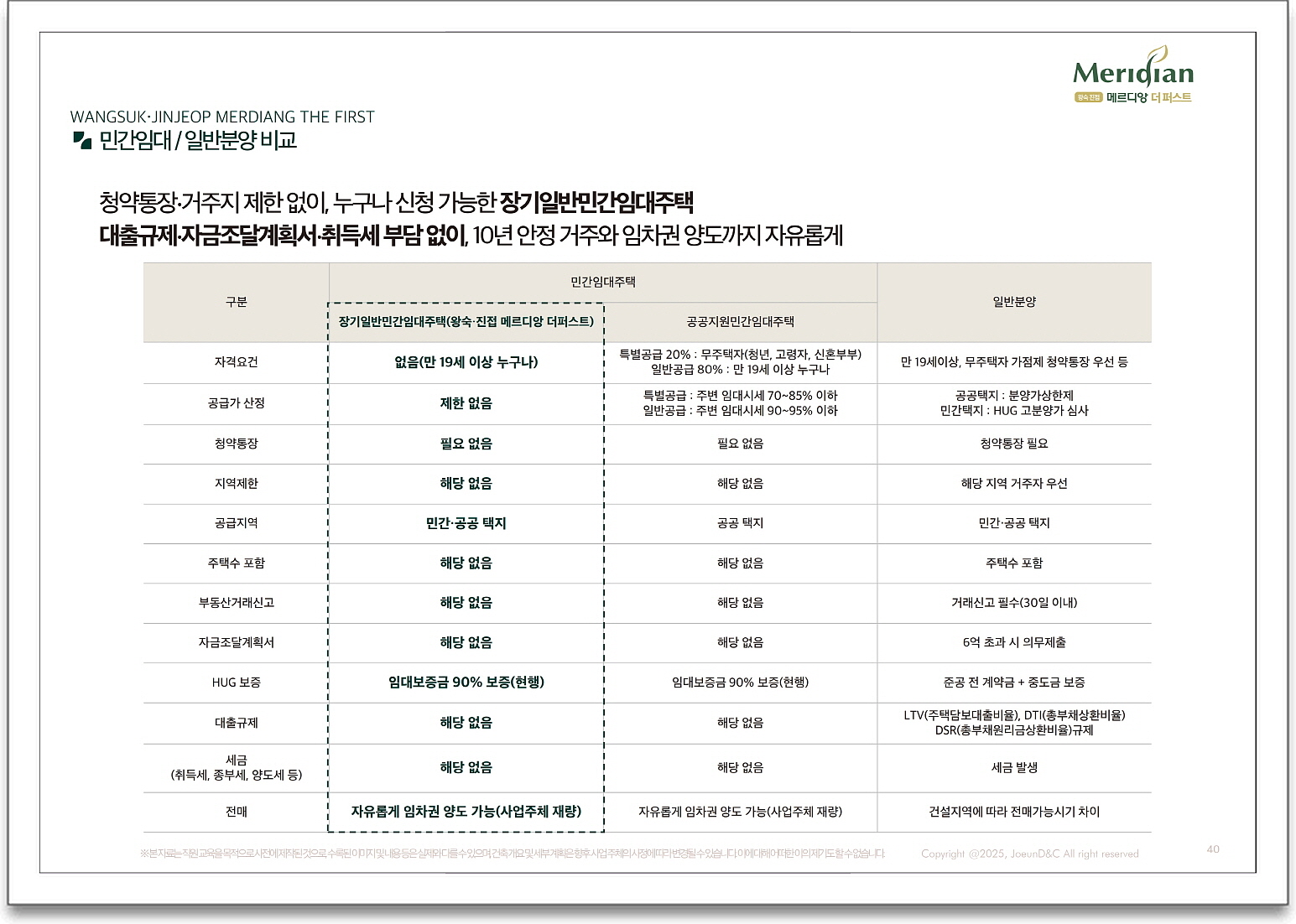
Task: Click '건설지역에 따라 전매가능시기 차이' cell
Action: point(1014,812)
